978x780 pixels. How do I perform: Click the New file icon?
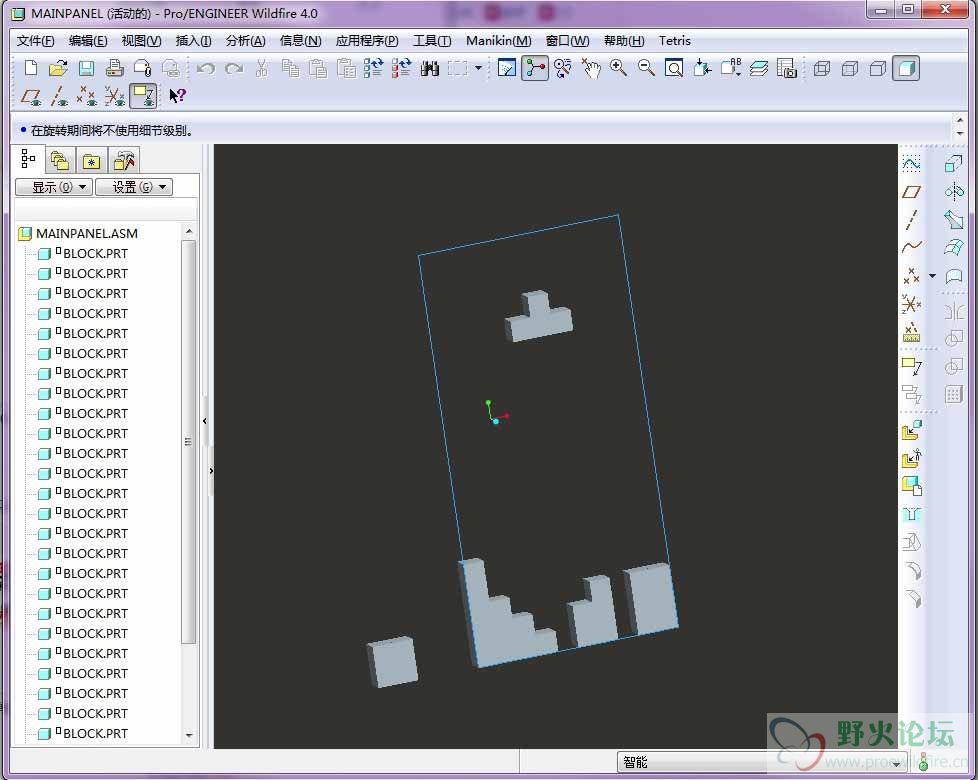click(x=31, y=68)
